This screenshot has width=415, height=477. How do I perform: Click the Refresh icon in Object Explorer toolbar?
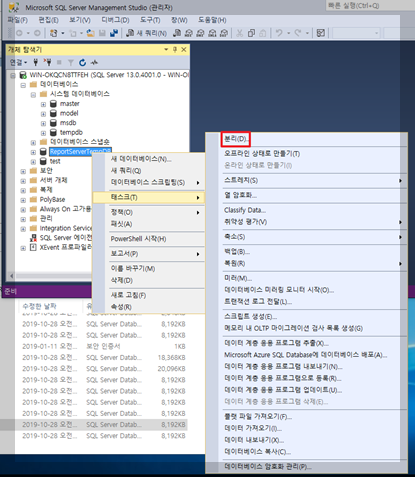(82, 62)
